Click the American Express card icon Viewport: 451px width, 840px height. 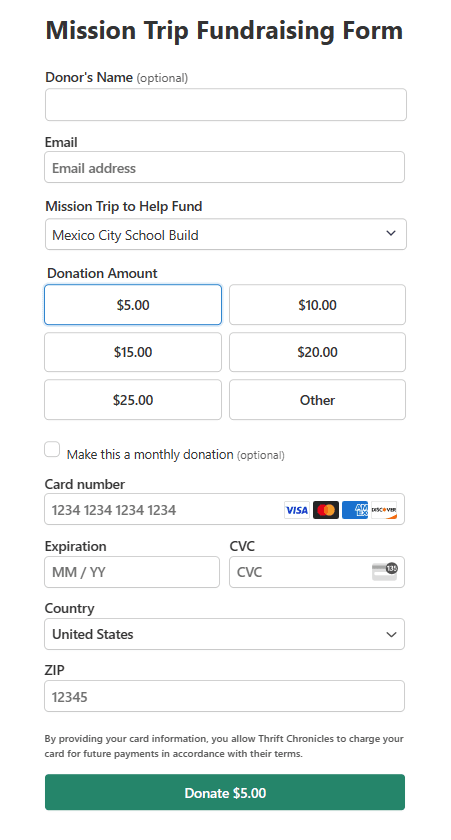click(355, 509)
